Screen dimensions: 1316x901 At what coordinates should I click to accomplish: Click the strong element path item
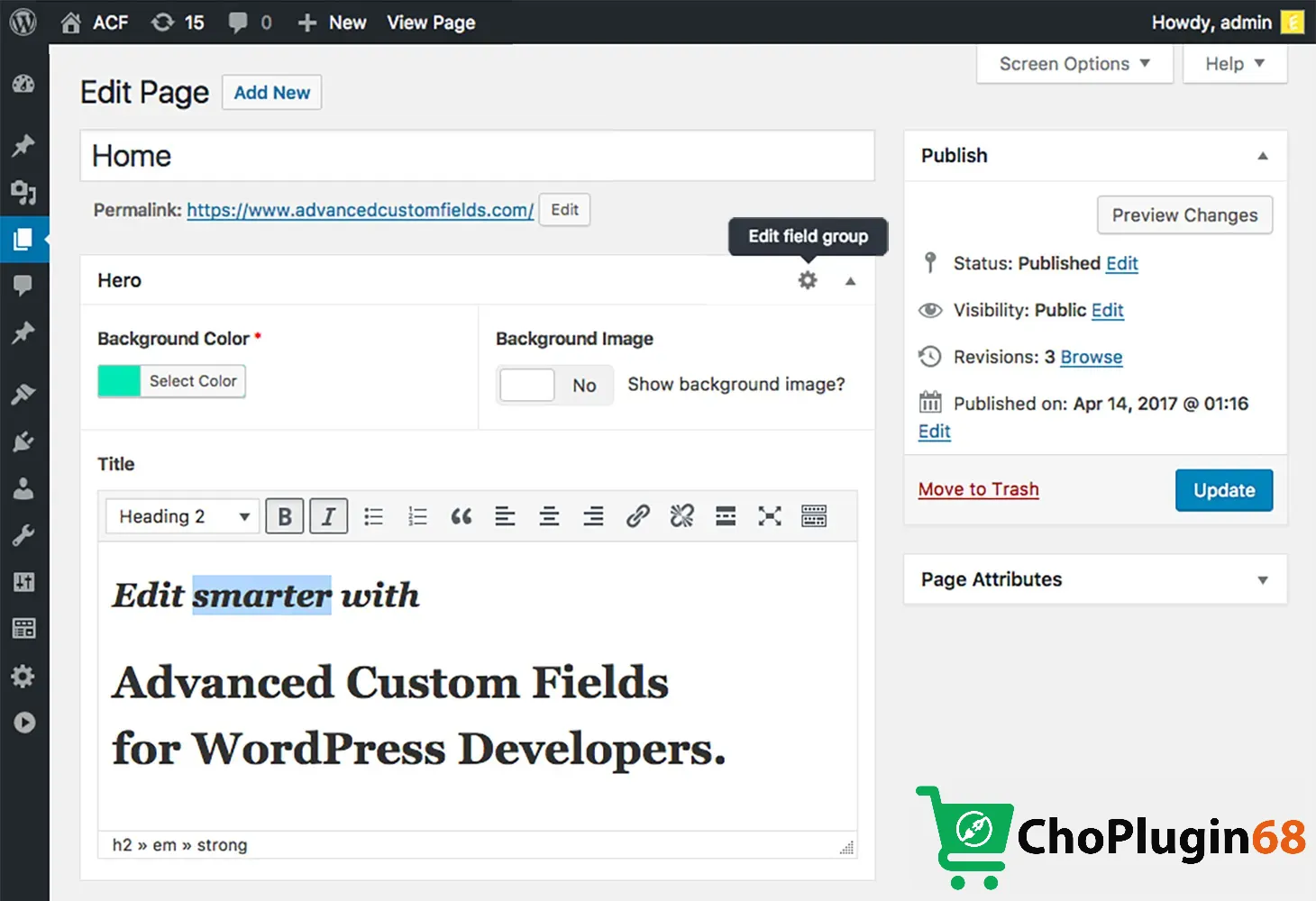[222, 845]
